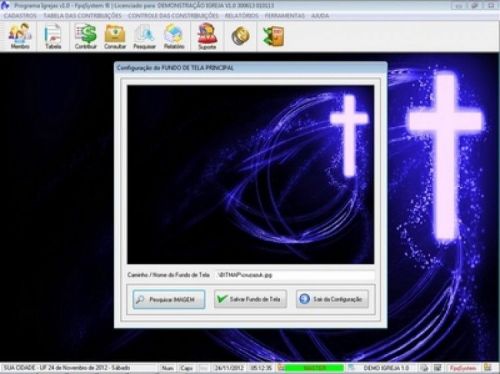The width and height of the screenshot is (500, 374).
Task: Click the Caps indicator in status bar
Action: tap(187, 368)
